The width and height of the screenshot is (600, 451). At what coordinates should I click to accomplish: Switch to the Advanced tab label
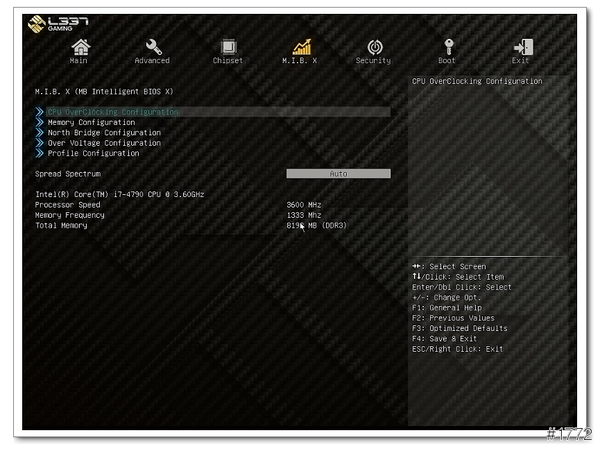click(x=152, y=60)
